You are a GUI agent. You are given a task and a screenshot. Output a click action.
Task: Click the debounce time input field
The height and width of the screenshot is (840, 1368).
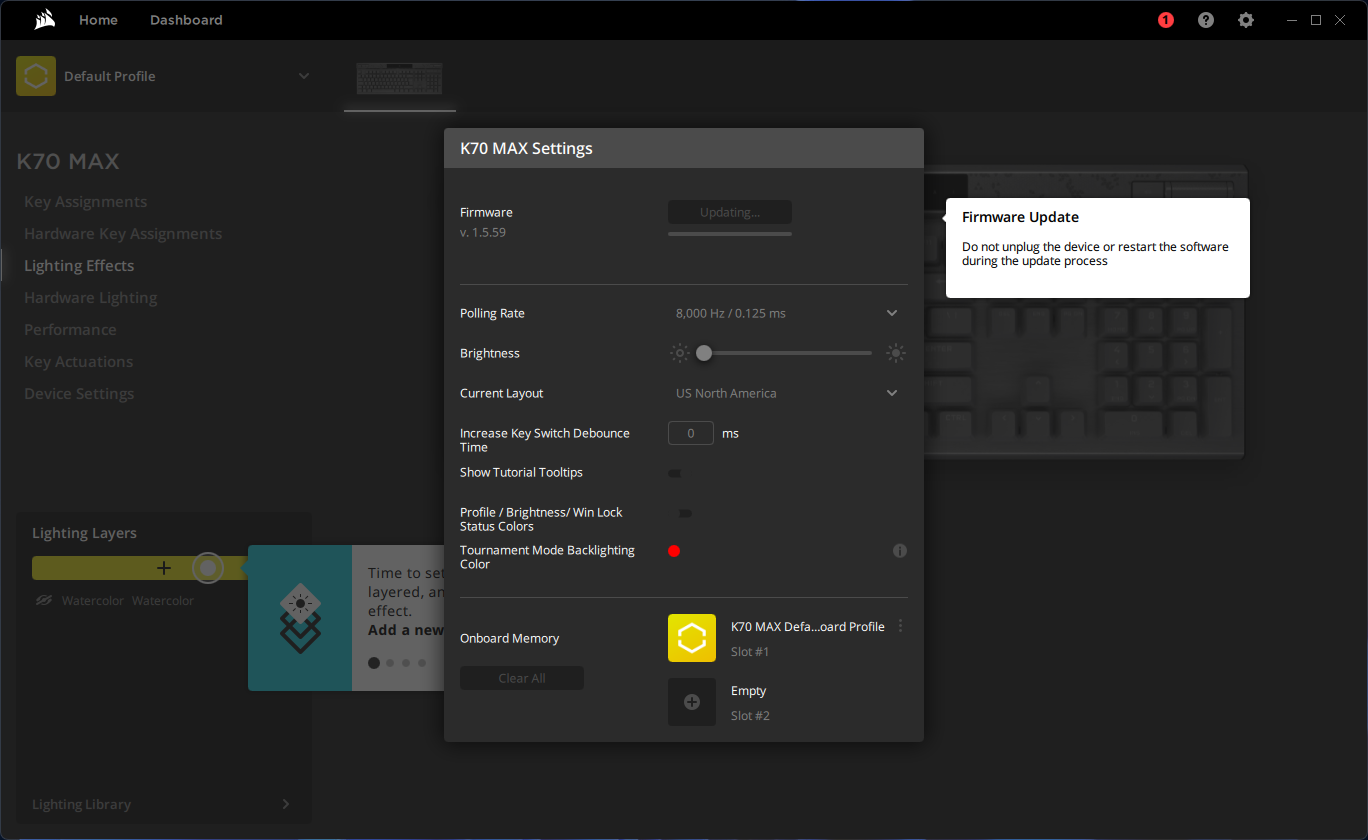click(691, 433)
